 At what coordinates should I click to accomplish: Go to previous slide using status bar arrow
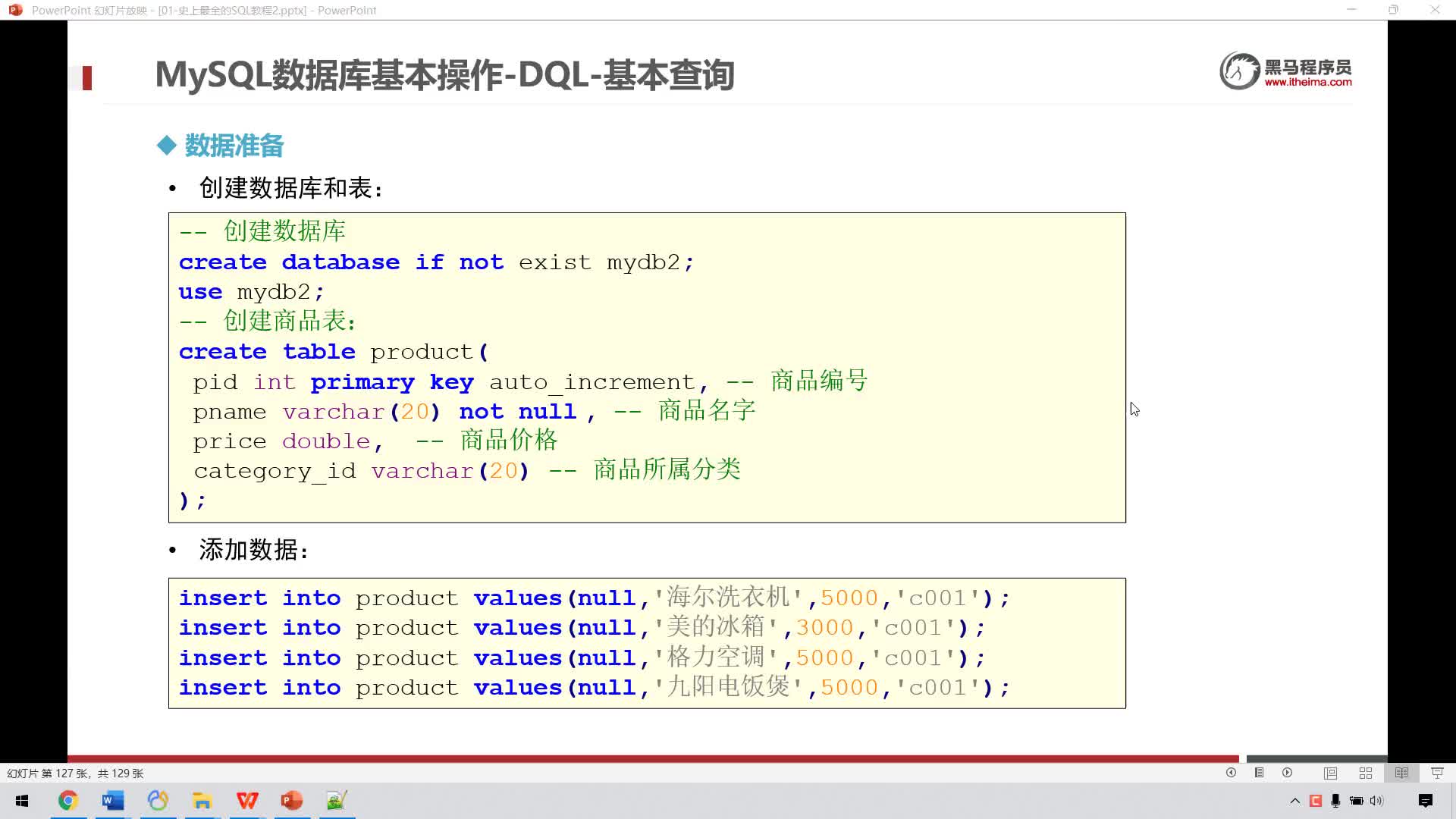[x=1231, y=773]
